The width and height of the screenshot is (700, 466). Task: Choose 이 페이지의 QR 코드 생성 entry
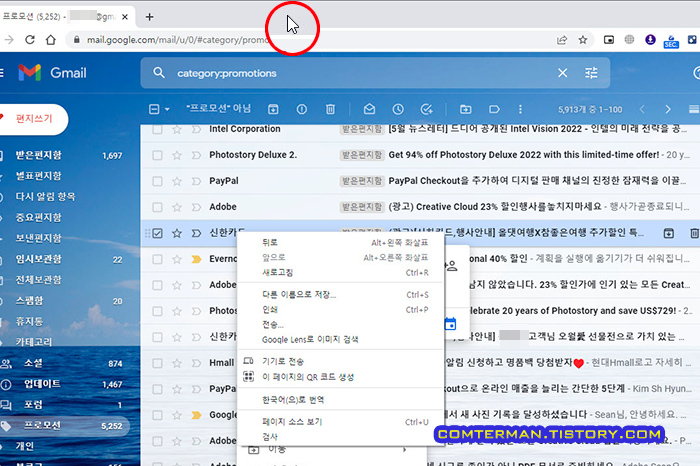341,377
